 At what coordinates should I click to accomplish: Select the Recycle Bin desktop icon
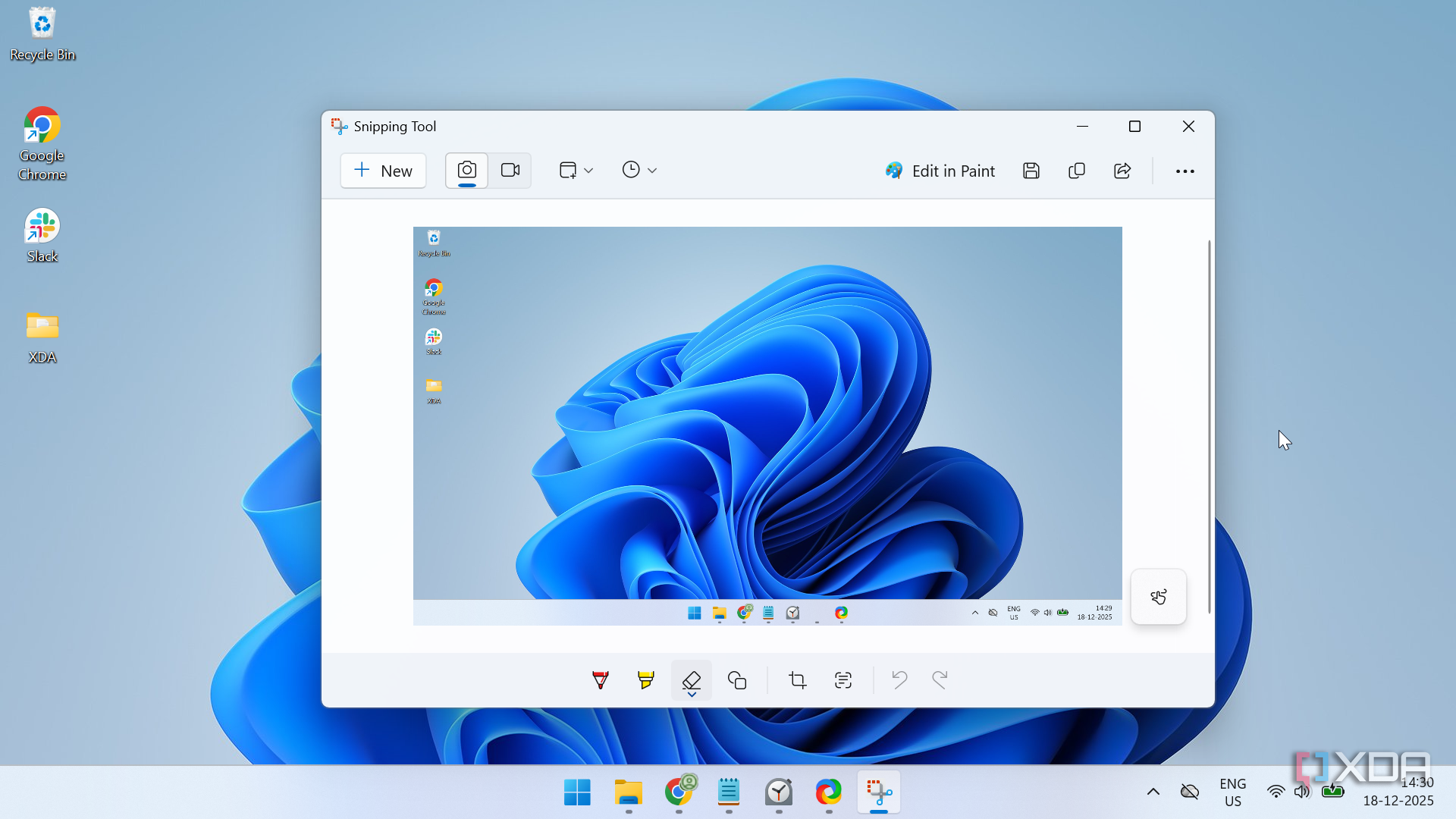(x=42, y=35)
